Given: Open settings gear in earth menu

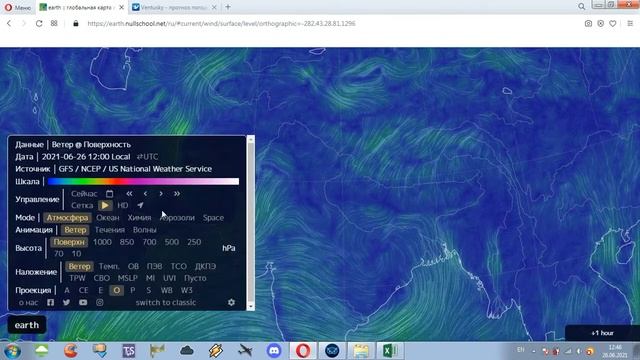Looking at the screenshot, I should [x=231, y=302].
